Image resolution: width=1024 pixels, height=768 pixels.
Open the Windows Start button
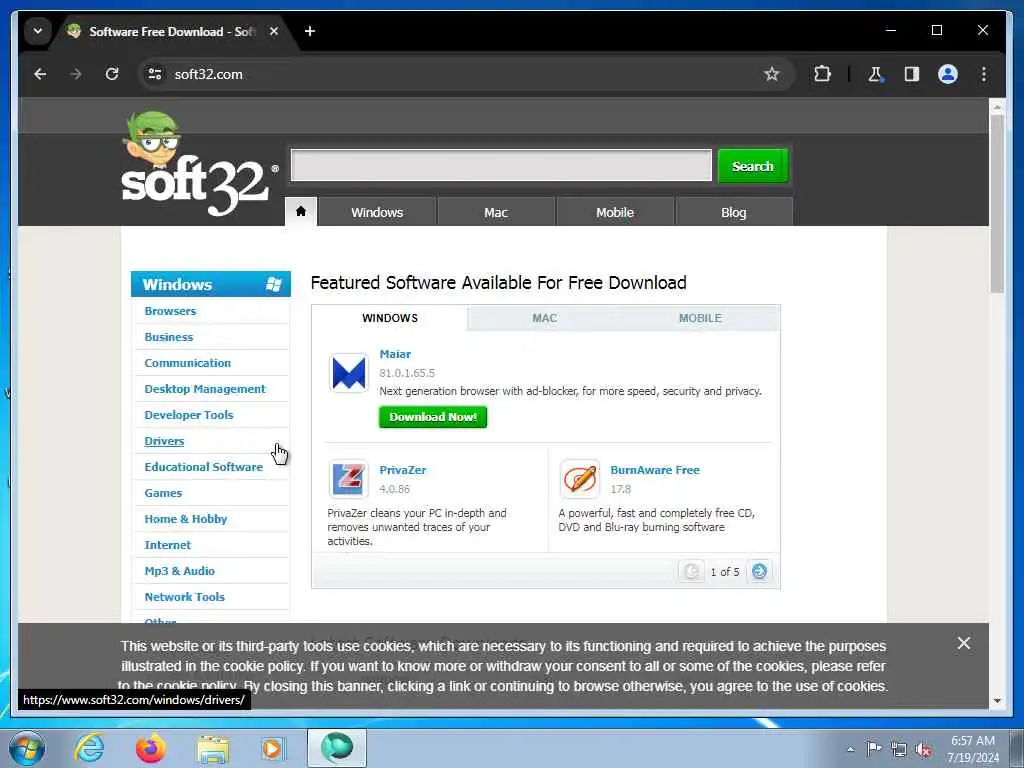pos(27,748)
